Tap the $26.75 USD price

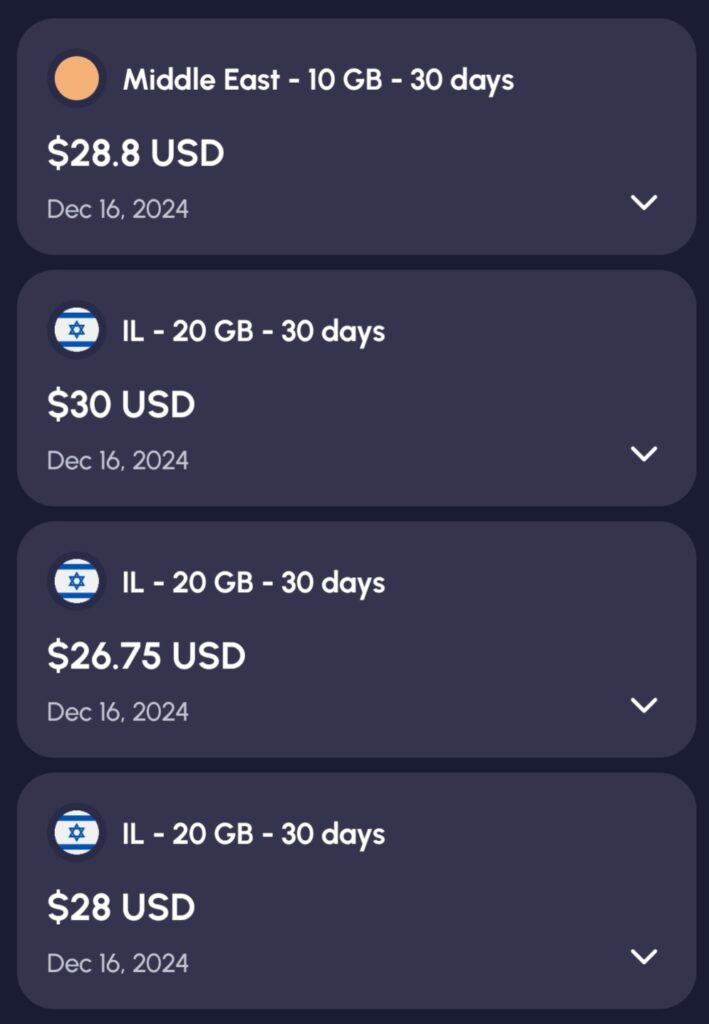pyautogui.click(x=146, y=656)
